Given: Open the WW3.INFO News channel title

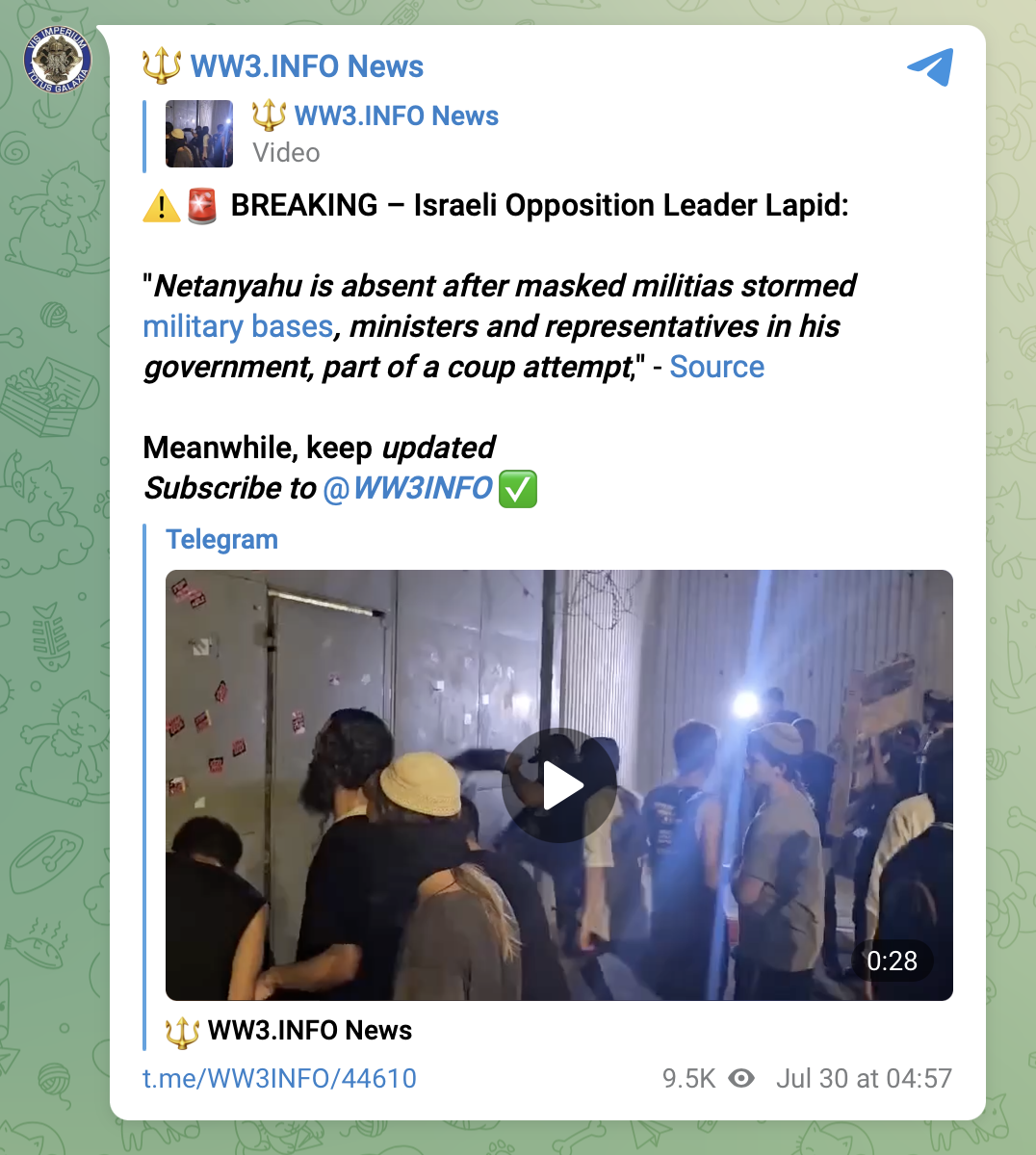Looking at the screenshot, I should click(307, 66).
